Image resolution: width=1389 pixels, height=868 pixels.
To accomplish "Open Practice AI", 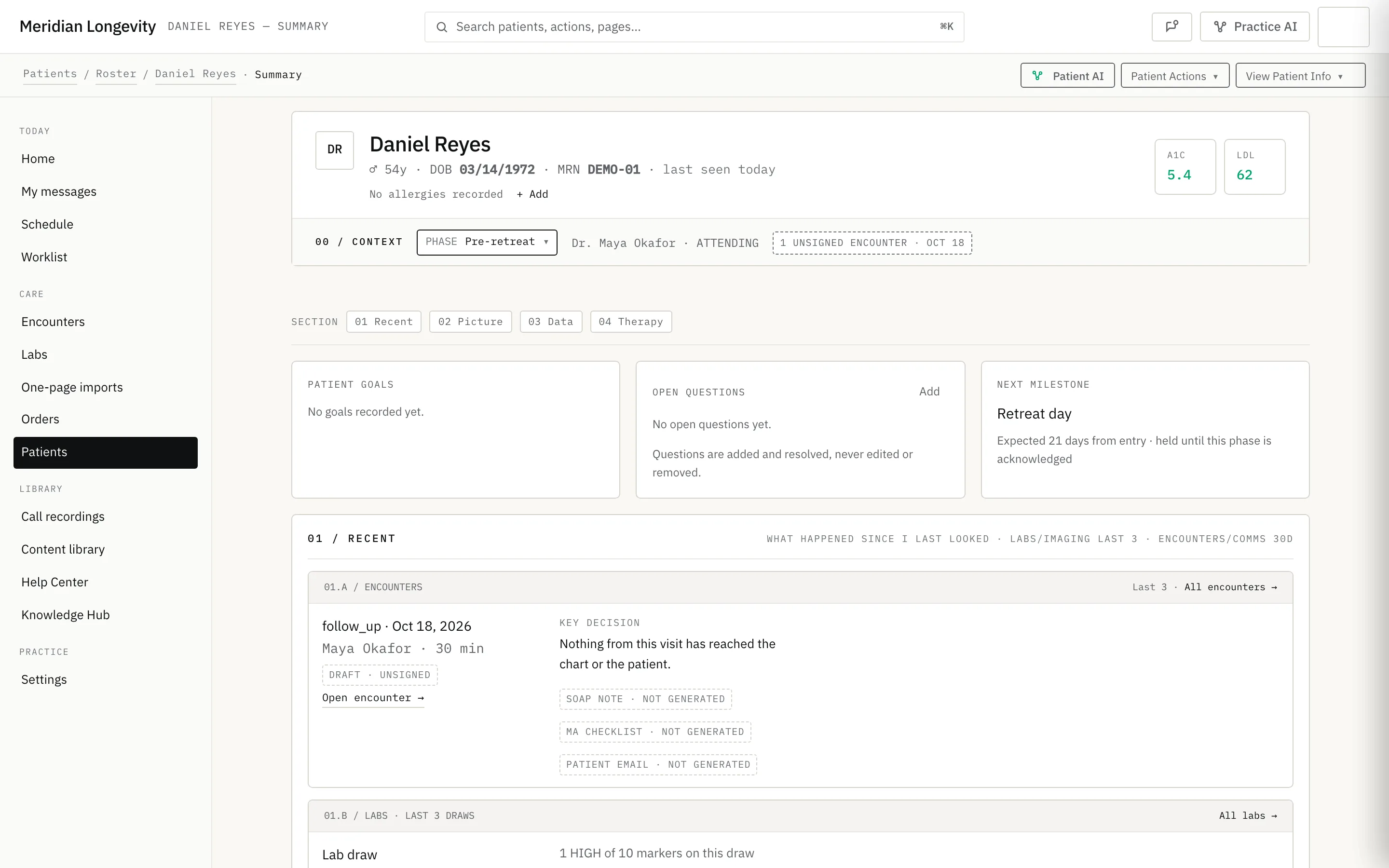I will click(x=1255, y=27).
